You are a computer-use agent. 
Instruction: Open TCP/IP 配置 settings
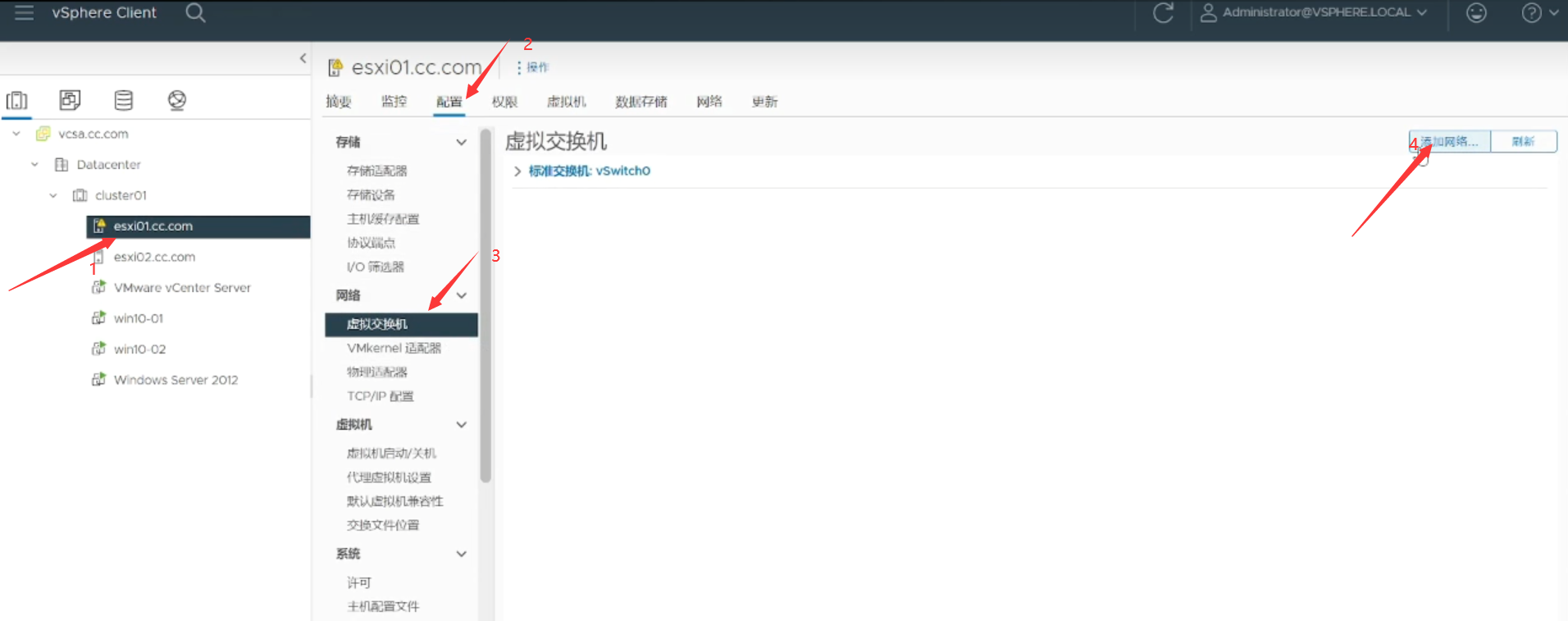click(x=380, y=396)
